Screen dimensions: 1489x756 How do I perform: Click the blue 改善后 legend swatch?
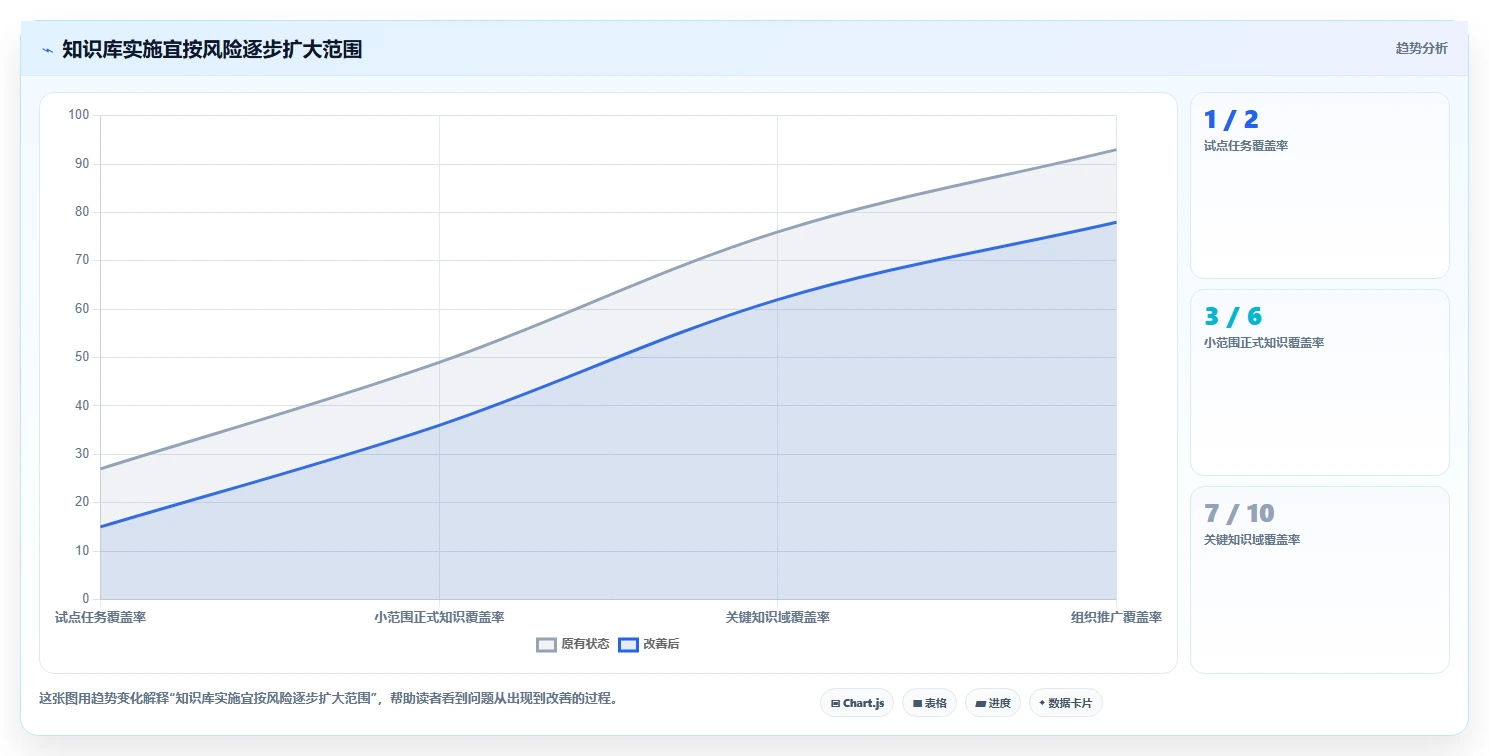click(x=628, y=644)
